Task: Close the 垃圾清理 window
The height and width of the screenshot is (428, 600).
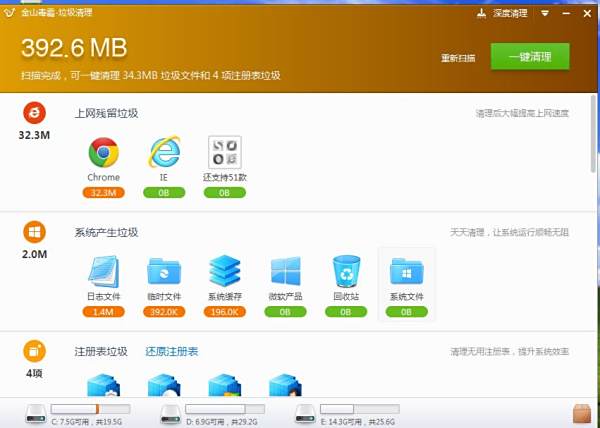Action: (587, 13)
